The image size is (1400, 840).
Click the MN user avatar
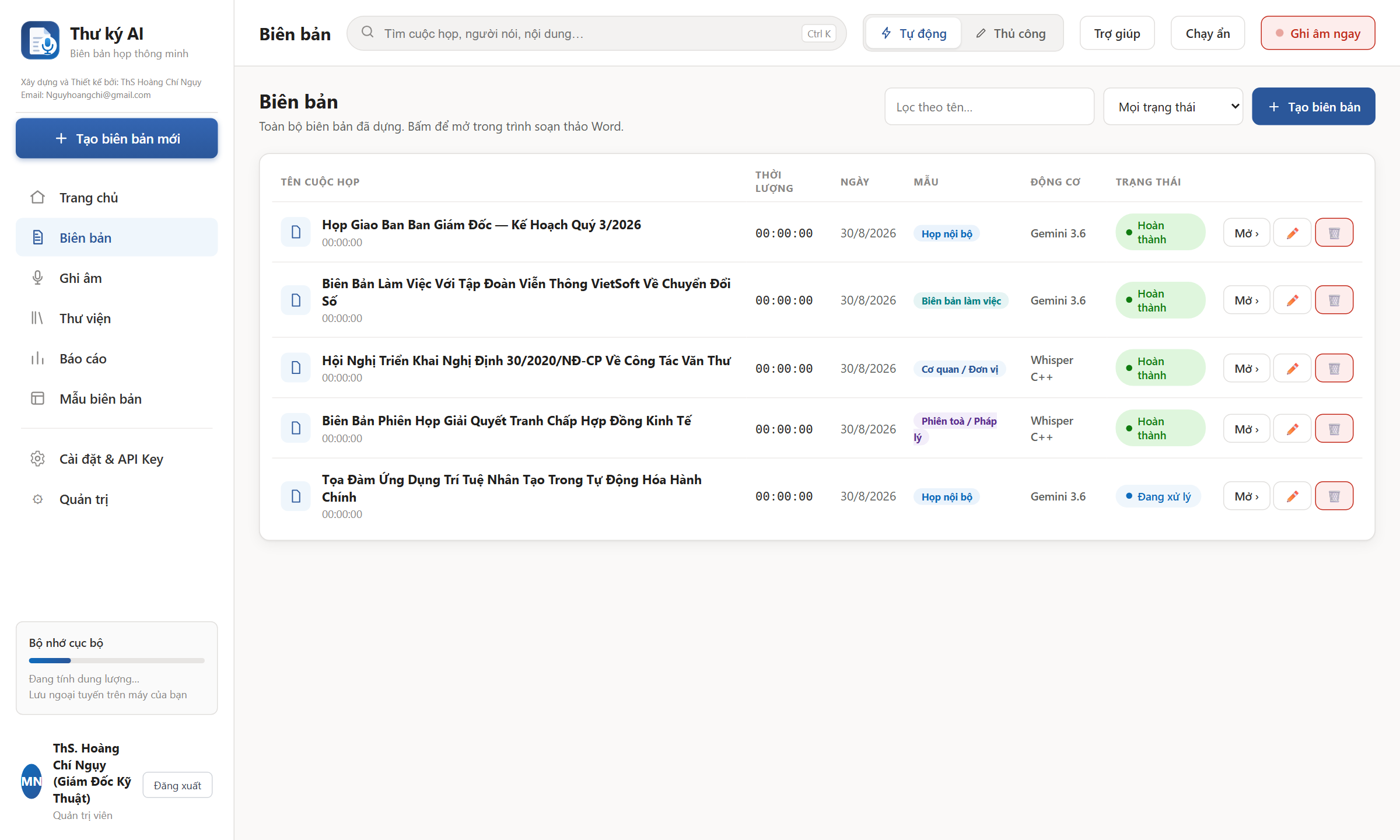pos(32,782)
